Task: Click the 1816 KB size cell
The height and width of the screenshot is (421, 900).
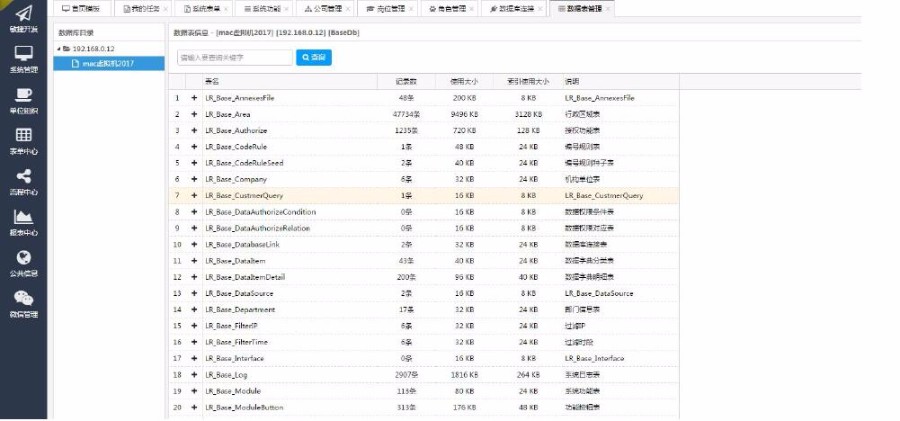Action: click(x=464, y=374)
